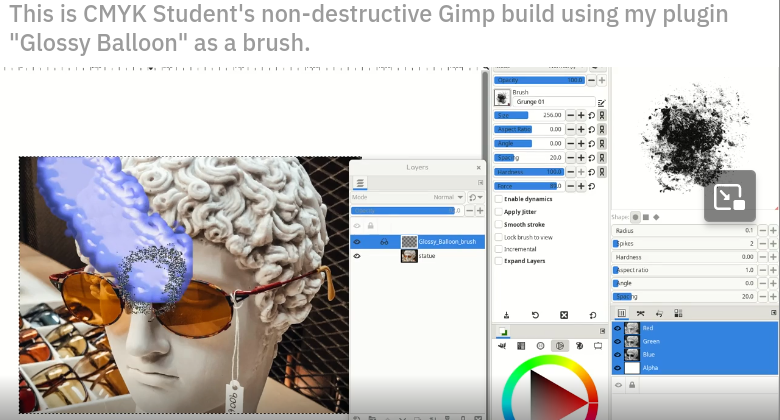Switch to the Undo History tab

[x=659, y=313]
